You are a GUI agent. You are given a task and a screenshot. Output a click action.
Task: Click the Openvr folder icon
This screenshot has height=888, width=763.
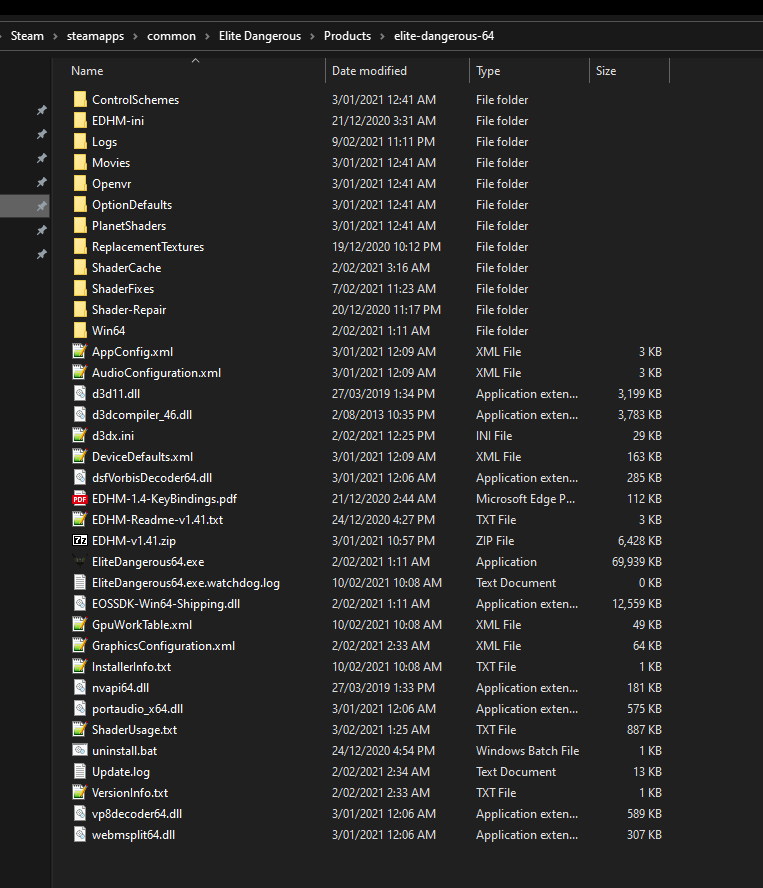[80, 183]
